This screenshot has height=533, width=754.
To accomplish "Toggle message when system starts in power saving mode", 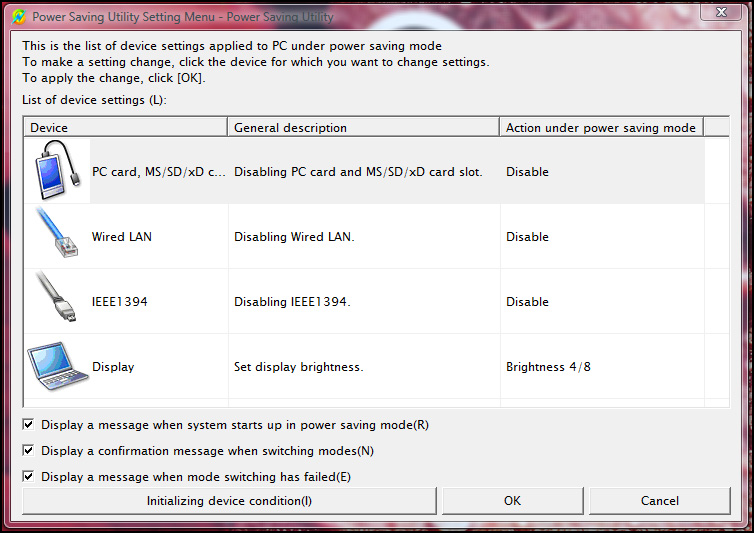I will click(x=28, y=424).
